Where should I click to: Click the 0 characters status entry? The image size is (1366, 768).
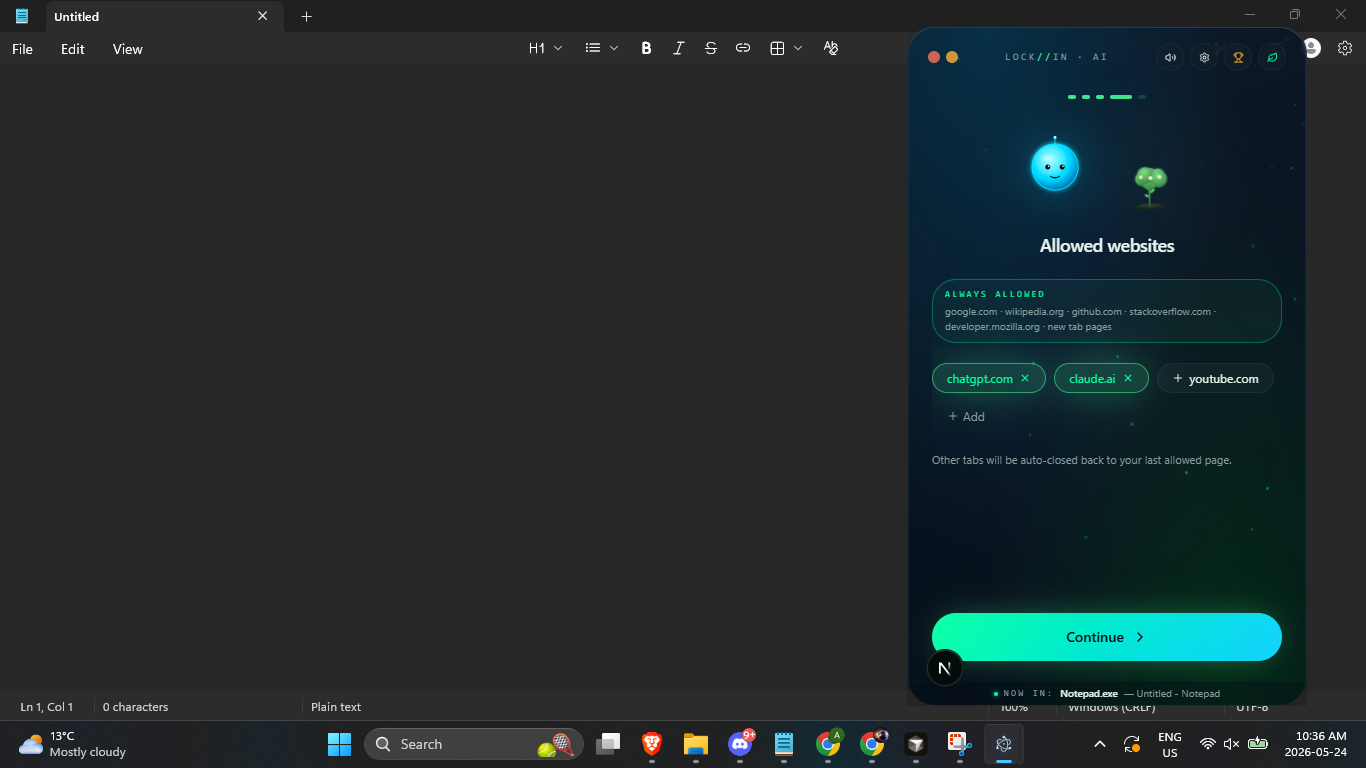coord(135,707)
